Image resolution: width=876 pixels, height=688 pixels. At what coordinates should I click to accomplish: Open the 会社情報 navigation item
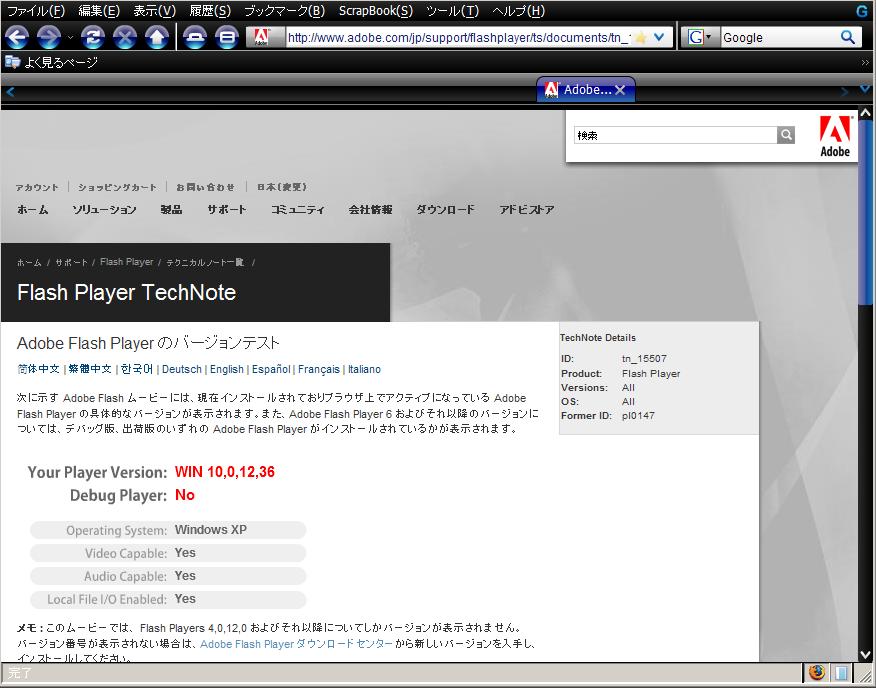click(370, 210)
